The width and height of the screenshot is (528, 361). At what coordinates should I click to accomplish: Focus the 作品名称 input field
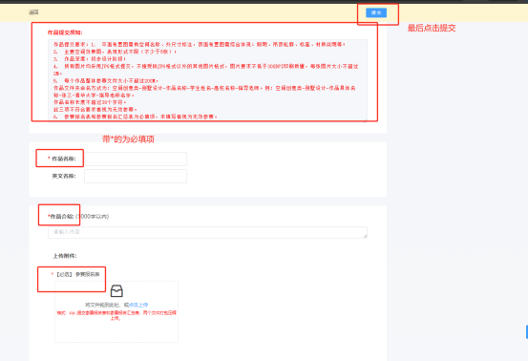135,159
